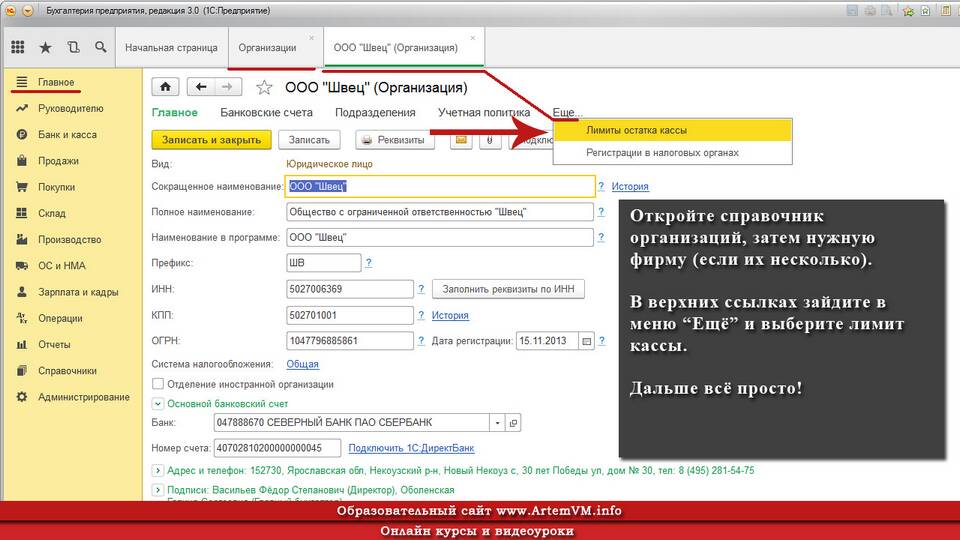Open Банковские счета navigation link
Image resolution: width=960 pixels, height=540 pixels.
tap(266, 113)
